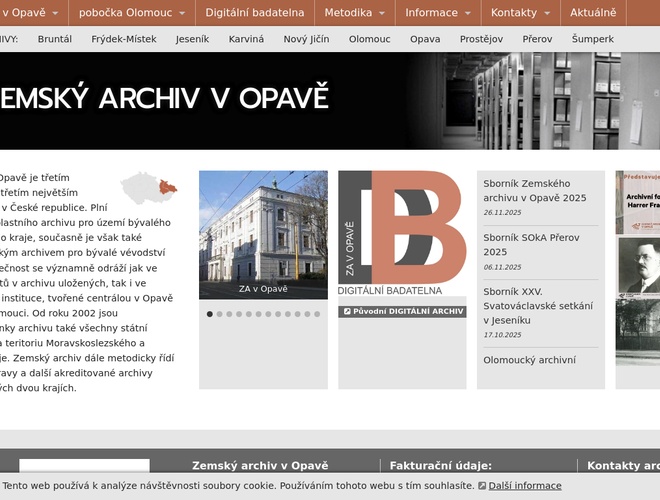Open the Šumperk archive link
The width and height of the screenshot is (660, 500).
coord(593,39)
